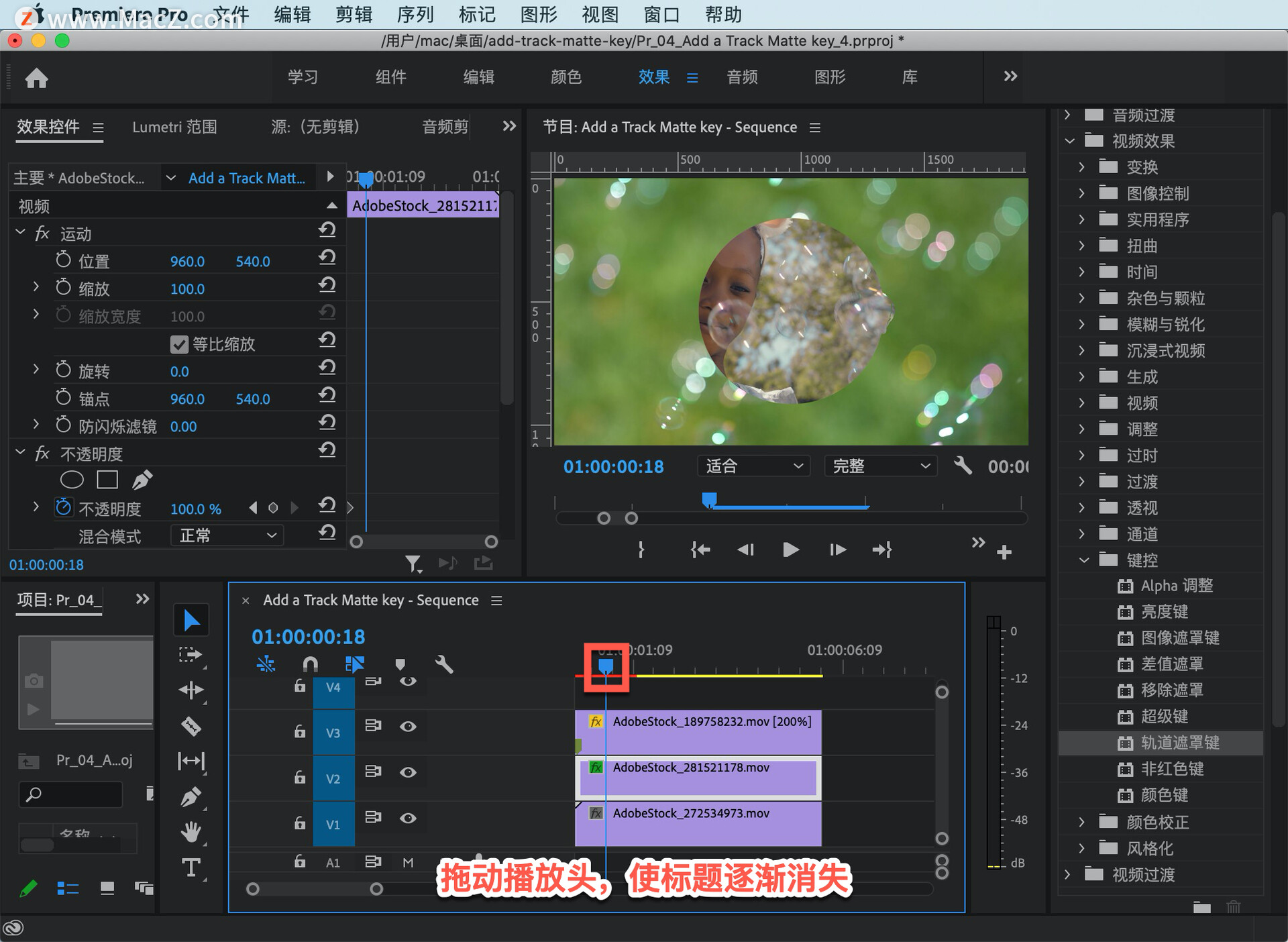Collapse the 视频效果 folder
1288x942 pixels.
[1069, 141]
